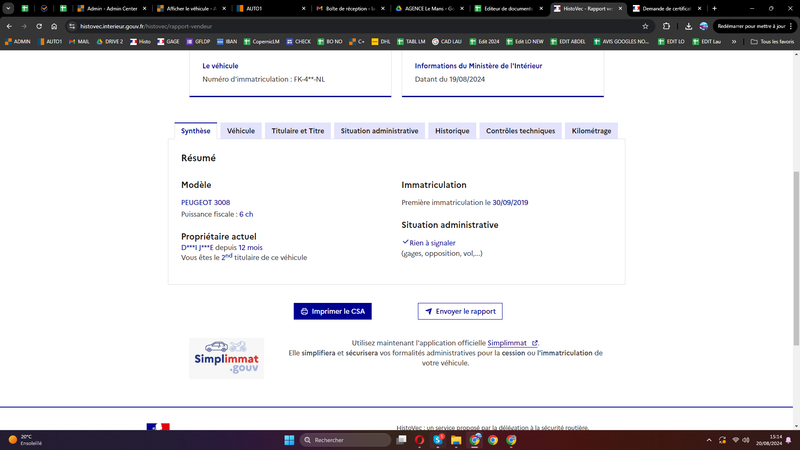The height and width of the screenshot is (450, 800).
Task: Follow the Simplimmat link
Action: [512, 343]
